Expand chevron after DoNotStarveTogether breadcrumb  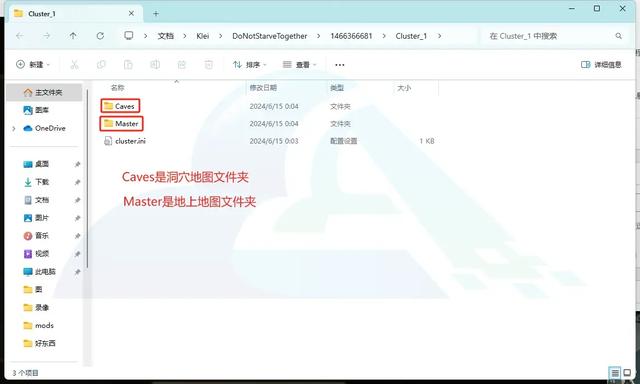tap(318, 36)
